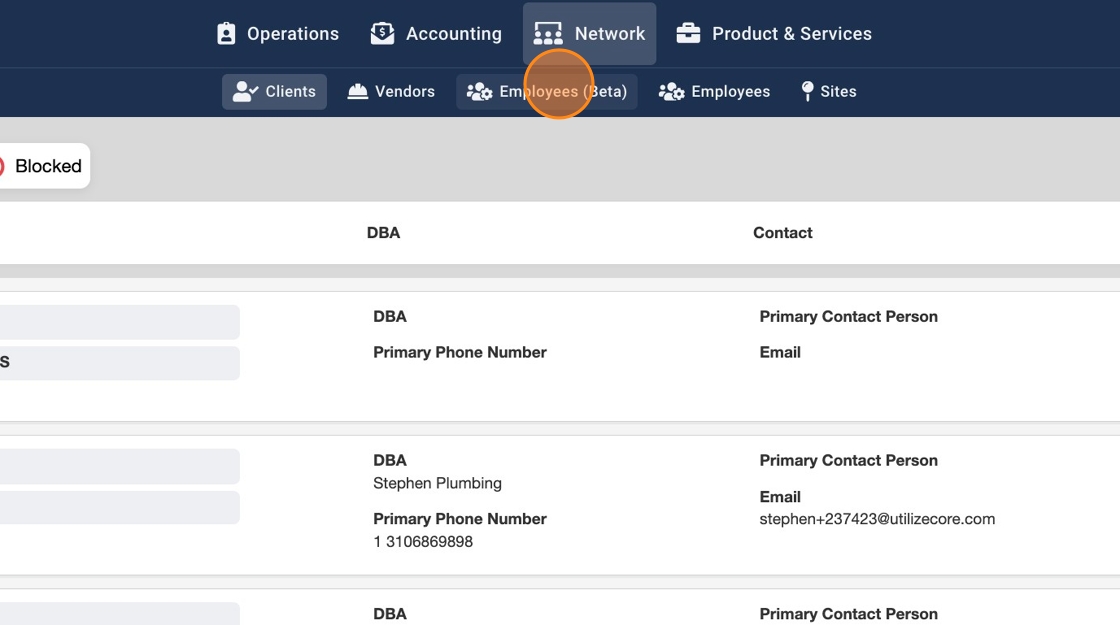Switch to the Sites tab
Screen dimensions: 1120x625
(829, 92)
